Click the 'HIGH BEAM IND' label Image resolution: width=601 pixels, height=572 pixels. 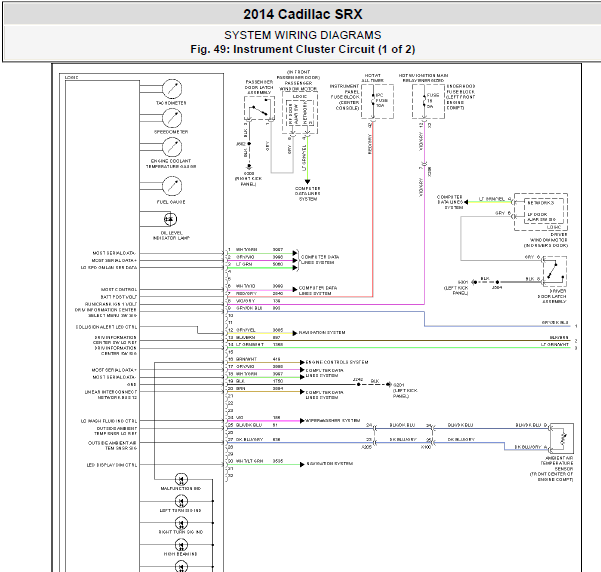coord(181,554)
